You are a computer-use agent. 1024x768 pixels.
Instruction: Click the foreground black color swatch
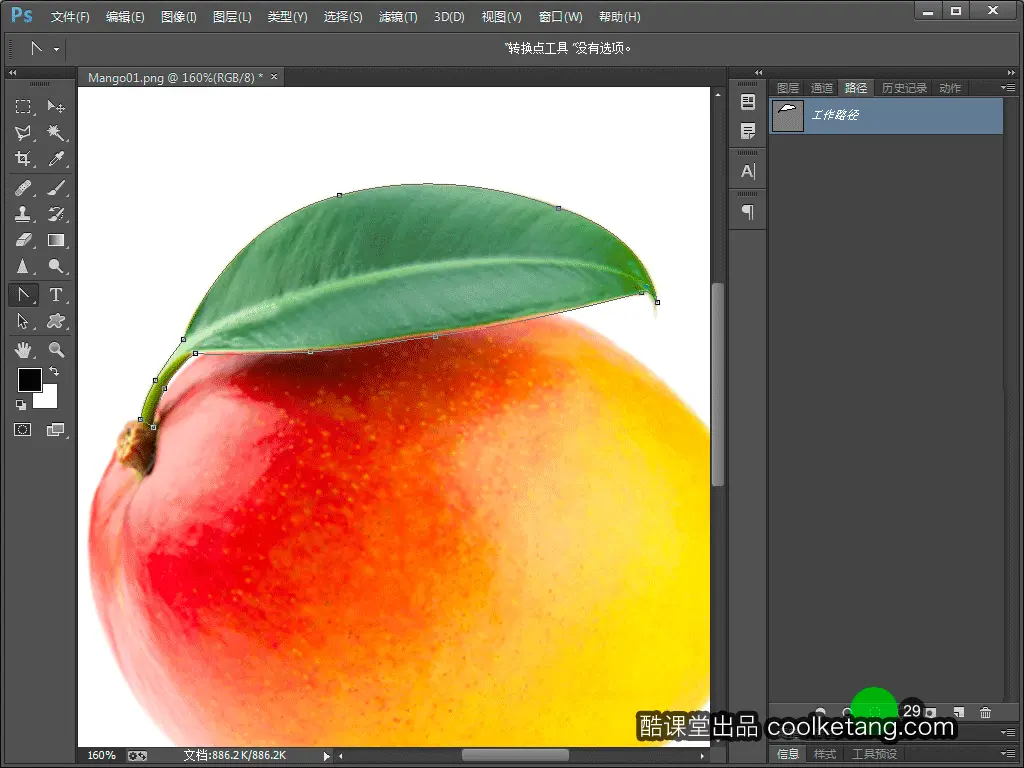pyautogui.click(x=27, y=377)
